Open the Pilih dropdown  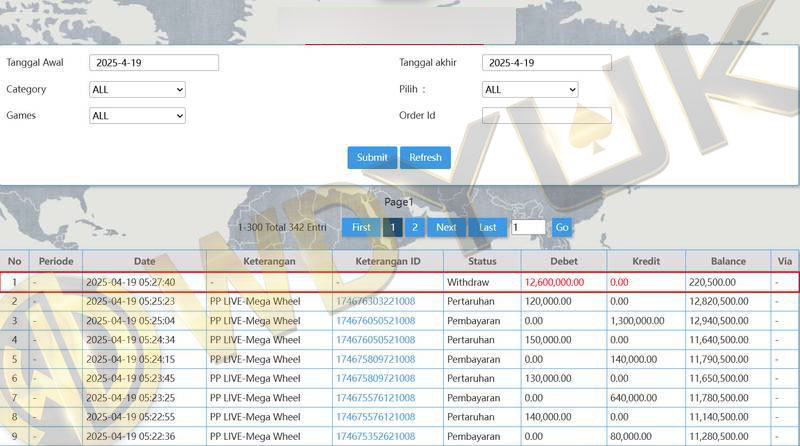click(530, 89)
